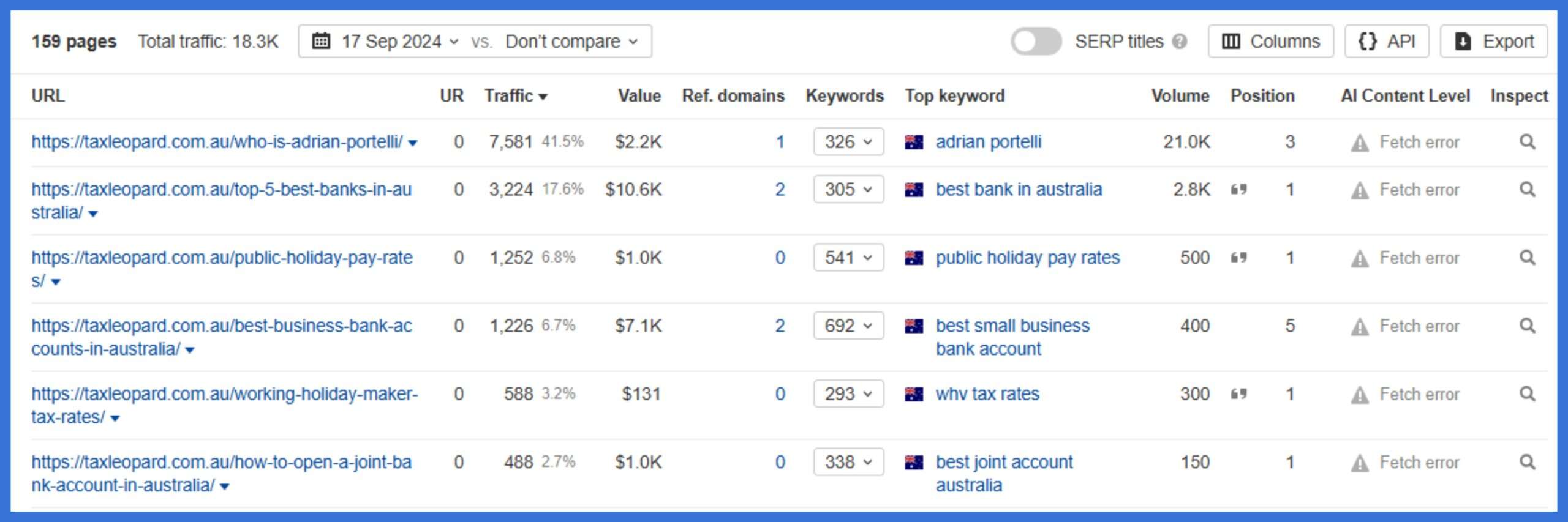
Task: Inspect the best bank in australia row
Action: point(1528,190)
